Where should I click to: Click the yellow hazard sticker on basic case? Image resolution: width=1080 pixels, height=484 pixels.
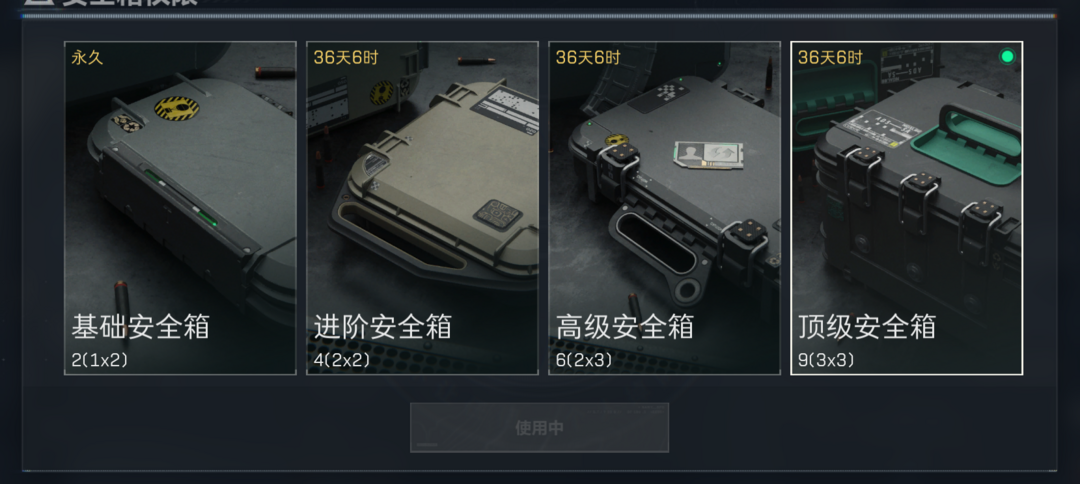(177, 108)
